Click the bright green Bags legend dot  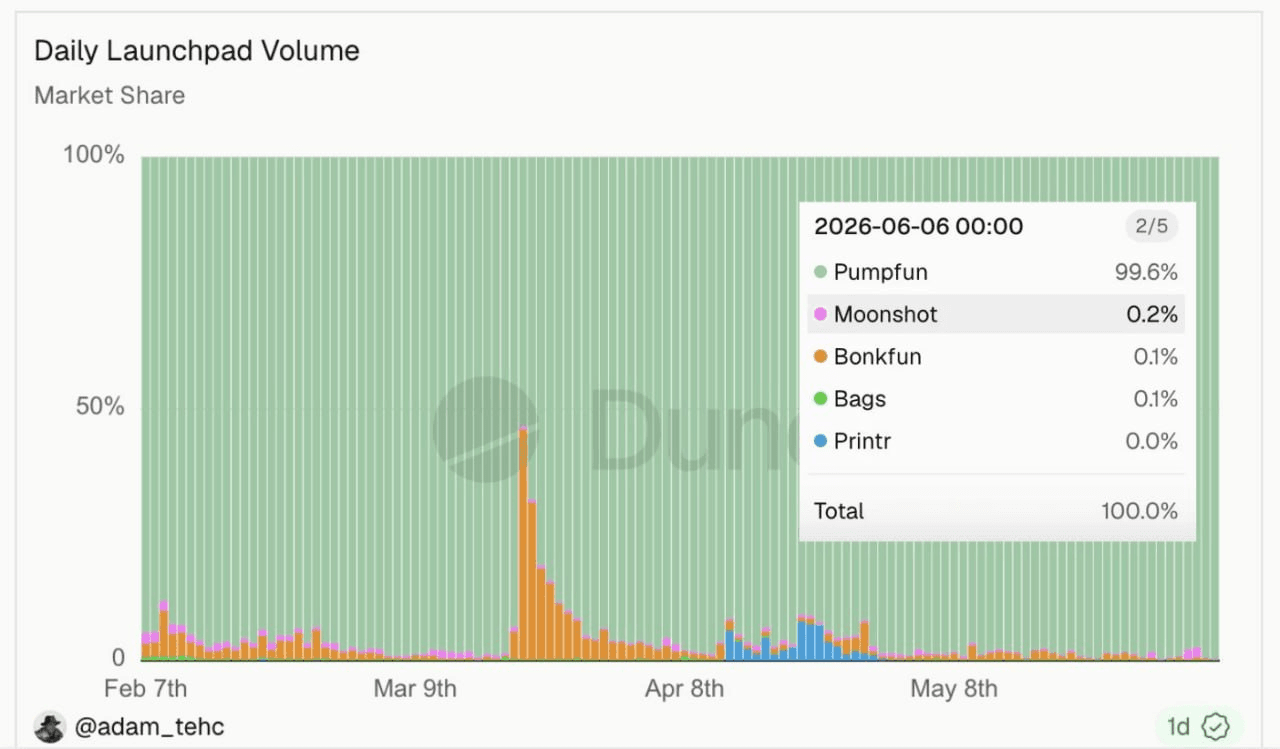tap(820, 399)
